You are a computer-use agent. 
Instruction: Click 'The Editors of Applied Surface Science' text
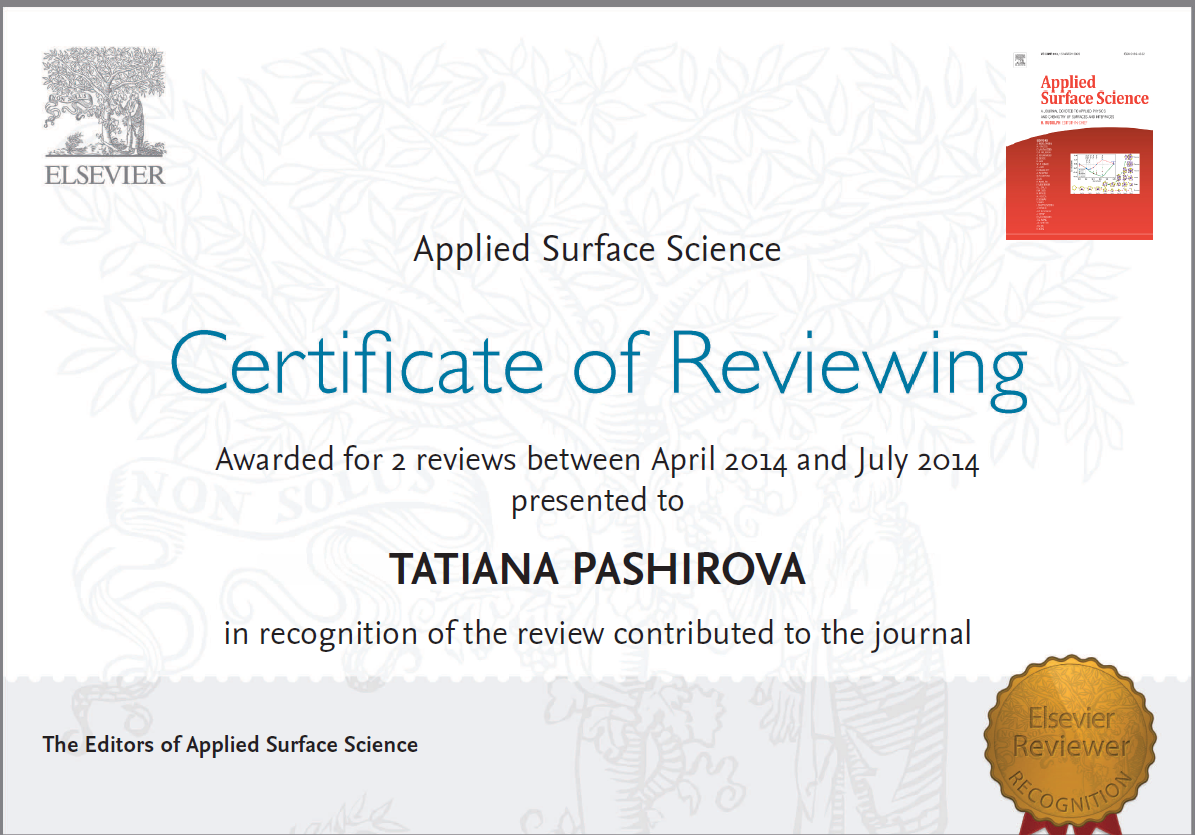[230, 744]
